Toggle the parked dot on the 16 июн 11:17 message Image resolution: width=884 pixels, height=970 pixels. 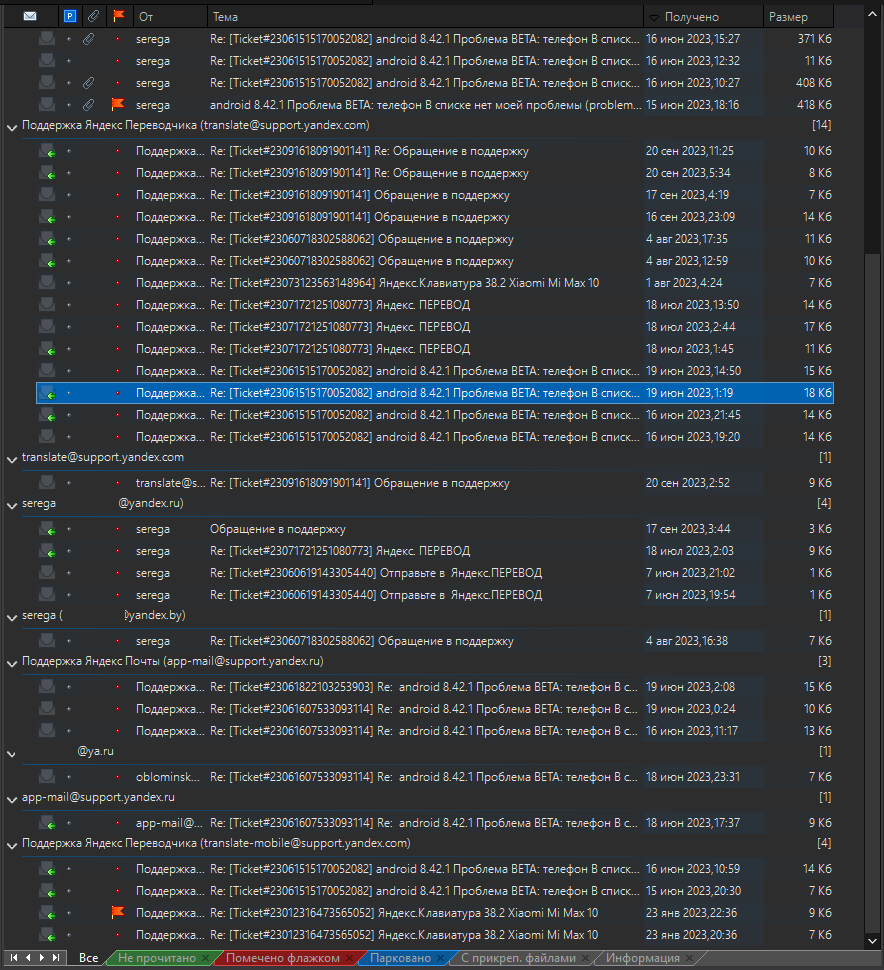69,731
